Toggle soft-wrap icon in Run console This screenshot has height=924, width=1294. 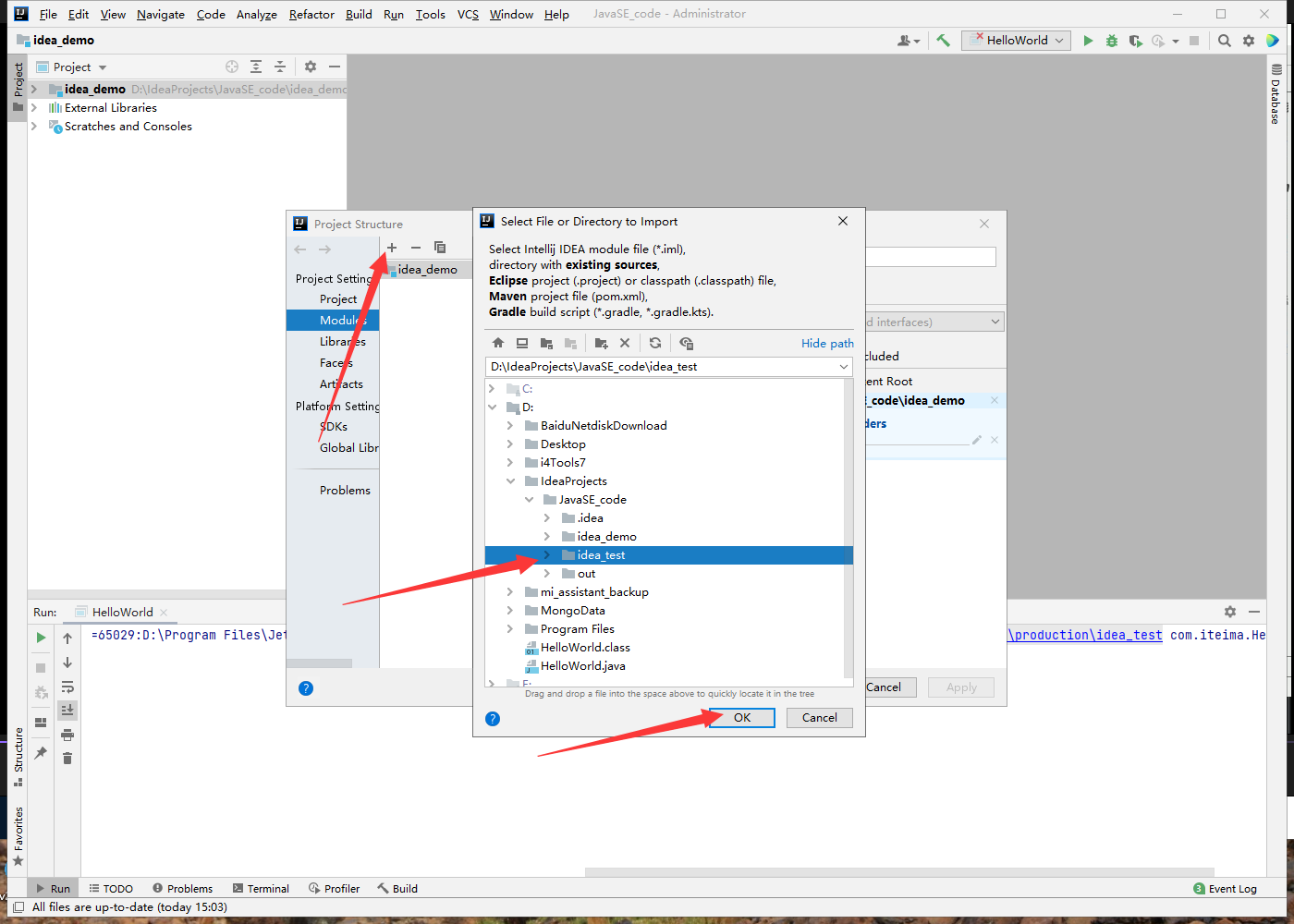[x=67, y=687]
